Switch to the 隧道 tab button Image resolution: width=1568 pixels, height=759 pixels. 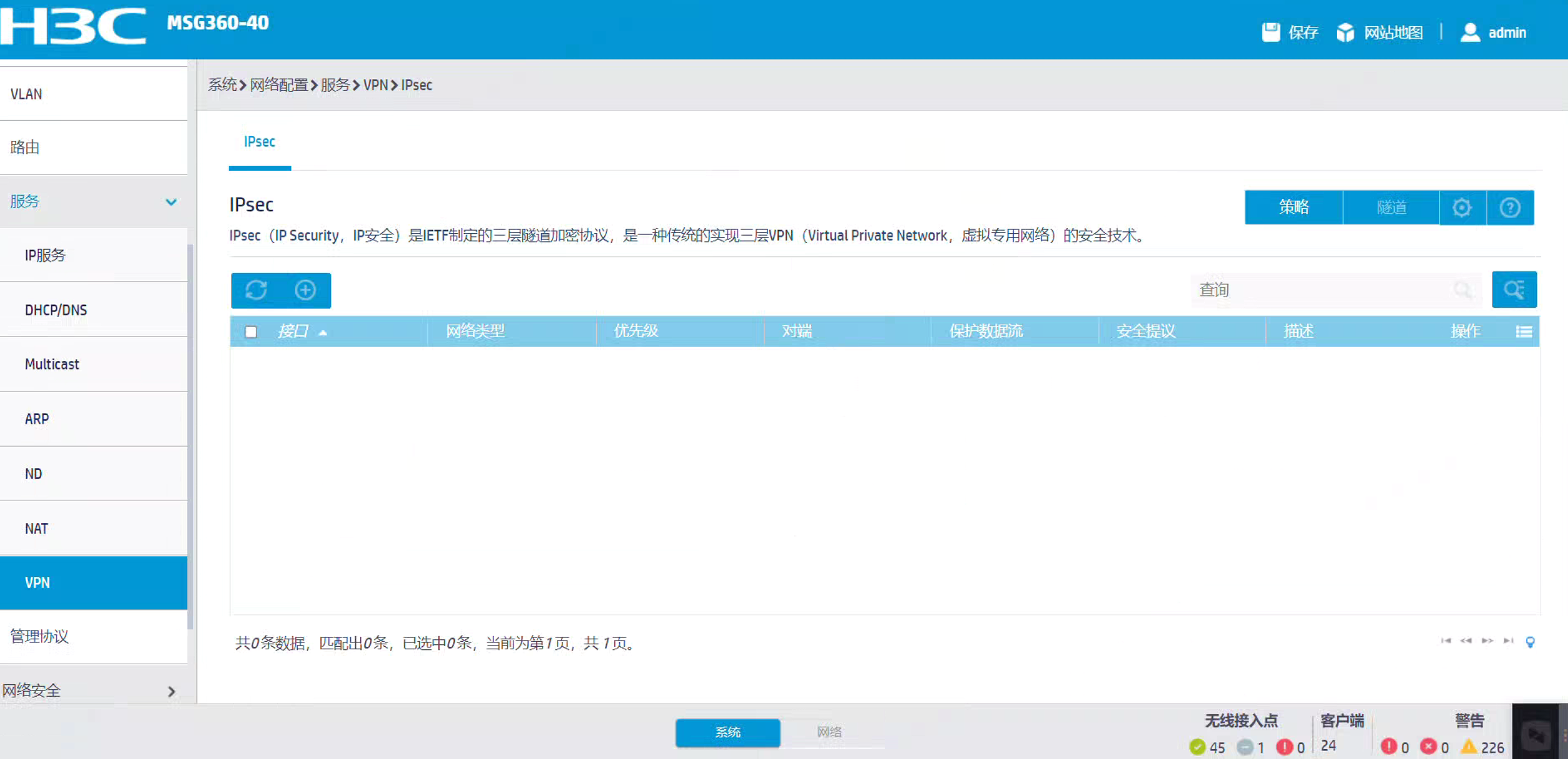(1391, 208)
